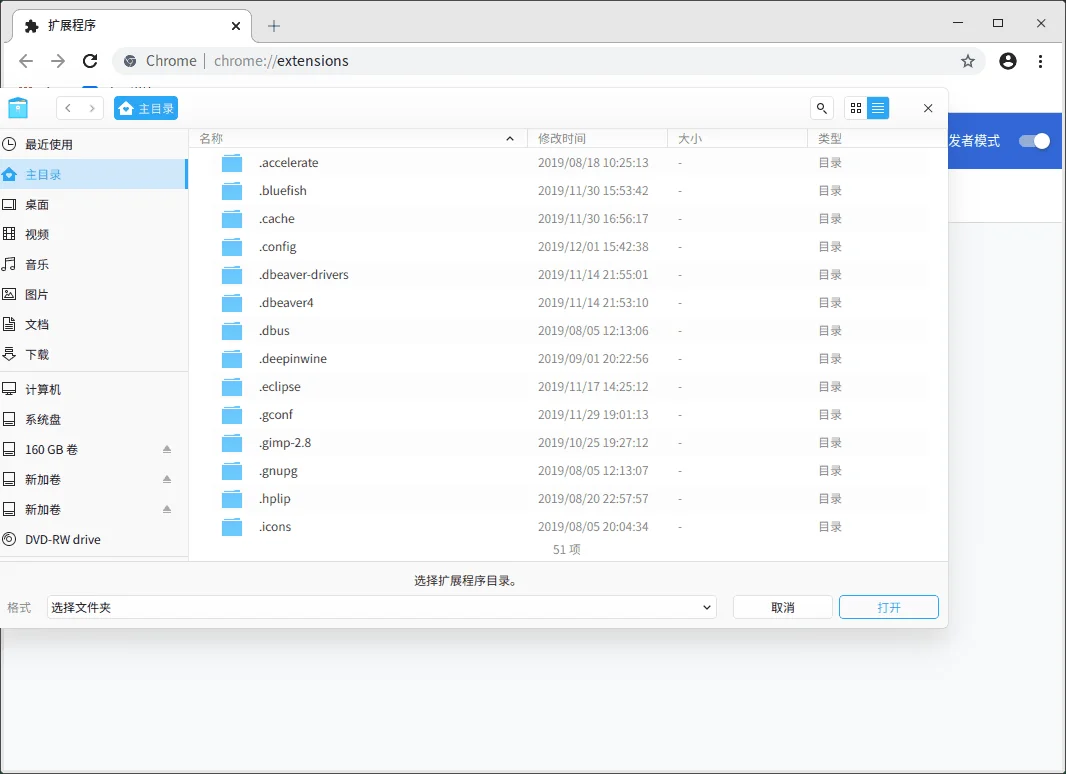1066x774 pixels.
Task: Select the .gimp-2.8 folder icon
Action: click(232, 442)
